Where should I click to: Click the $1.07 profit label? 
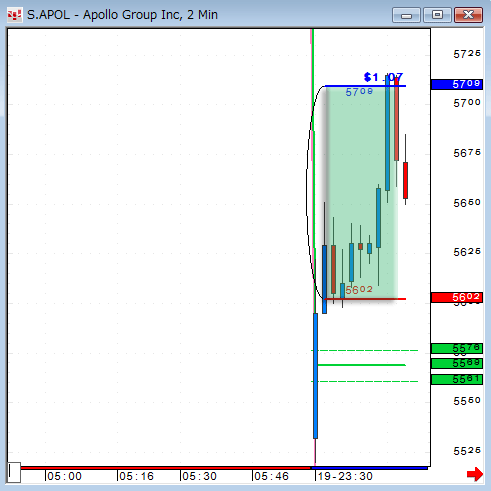point(383,77)
